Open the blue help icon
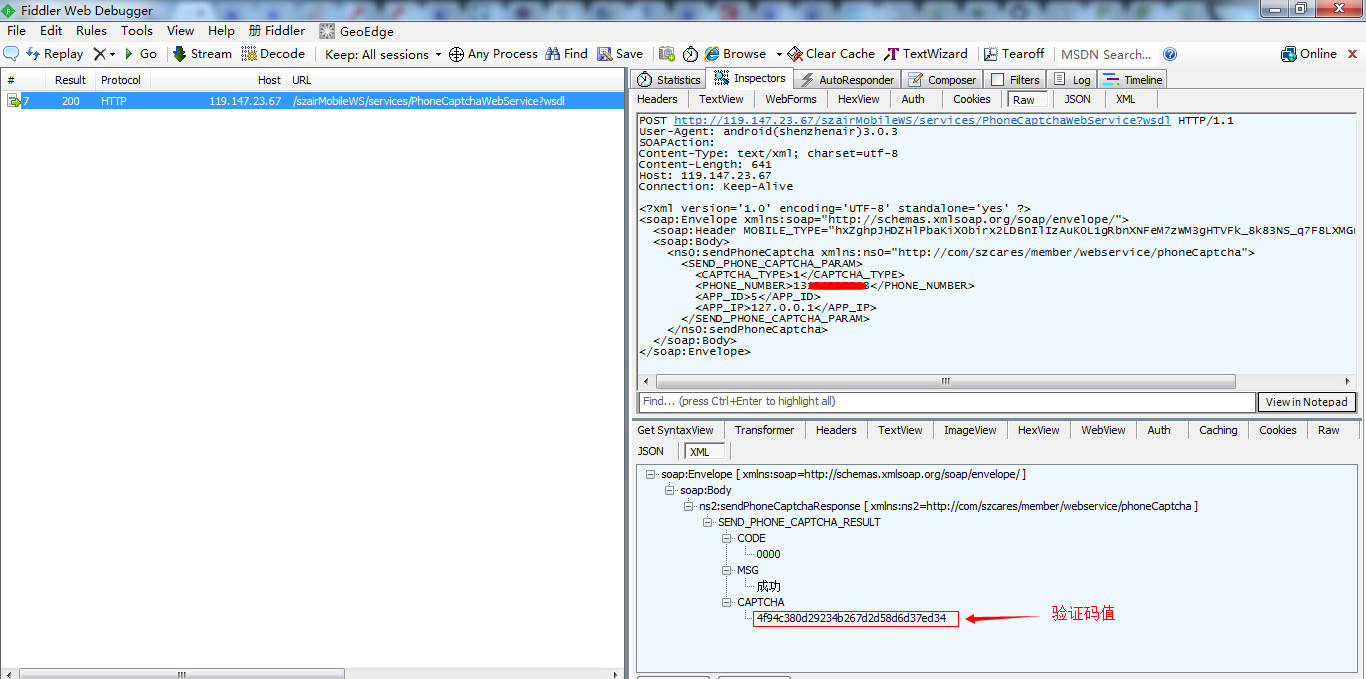This screenshot has width=1366, height=679. (1170, 54)
